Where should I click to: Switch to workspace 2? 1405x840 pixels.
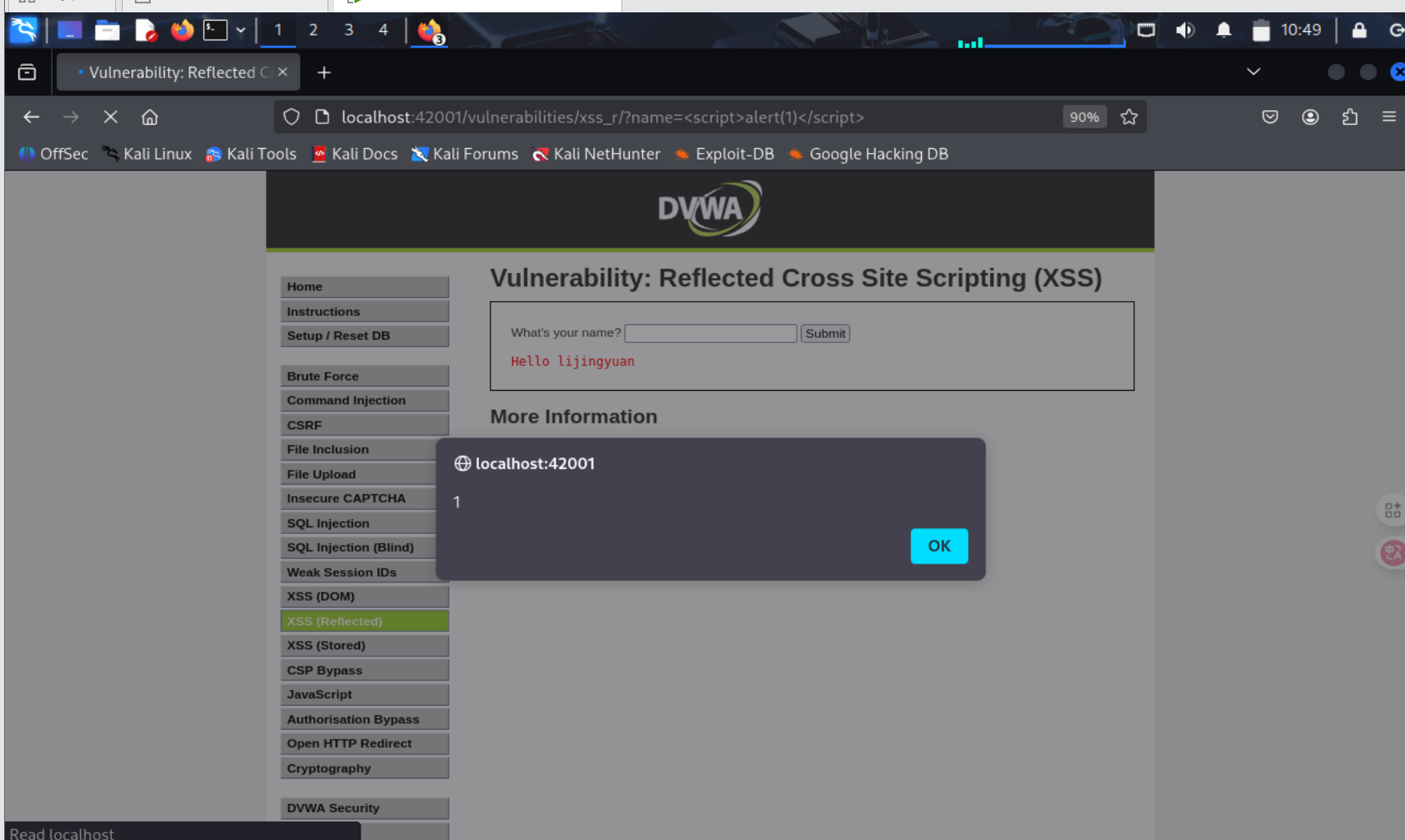coord(313,30)
